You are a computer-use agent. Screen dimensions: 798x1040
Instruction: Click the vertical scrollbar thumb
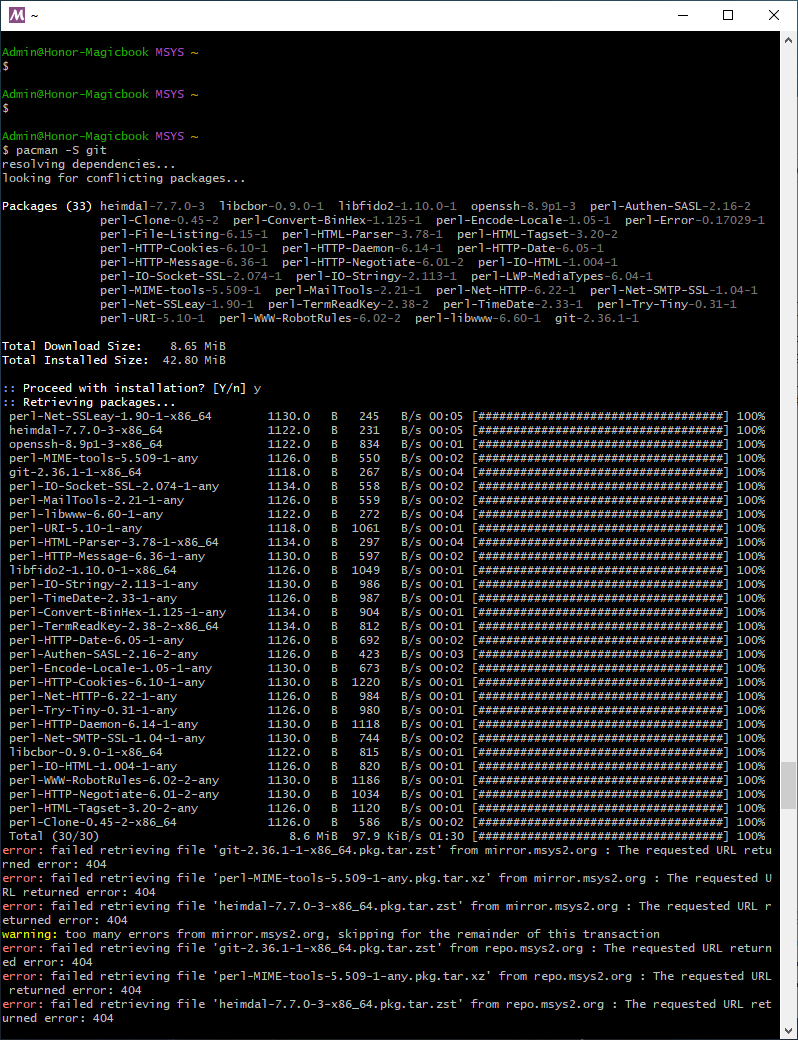789,785
